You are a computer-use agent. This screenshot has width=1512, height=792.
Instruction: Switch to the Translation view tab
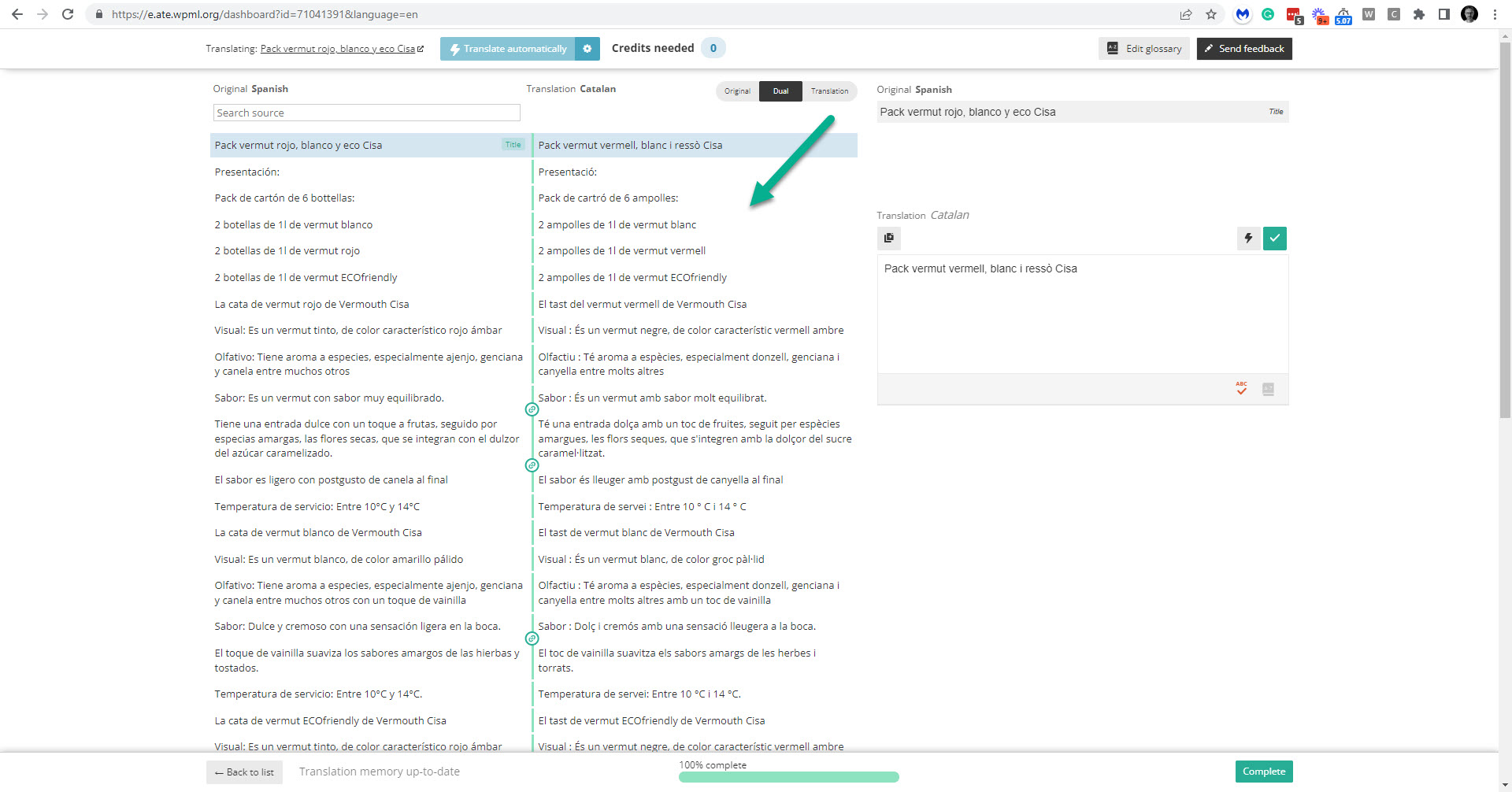point(830,91)
